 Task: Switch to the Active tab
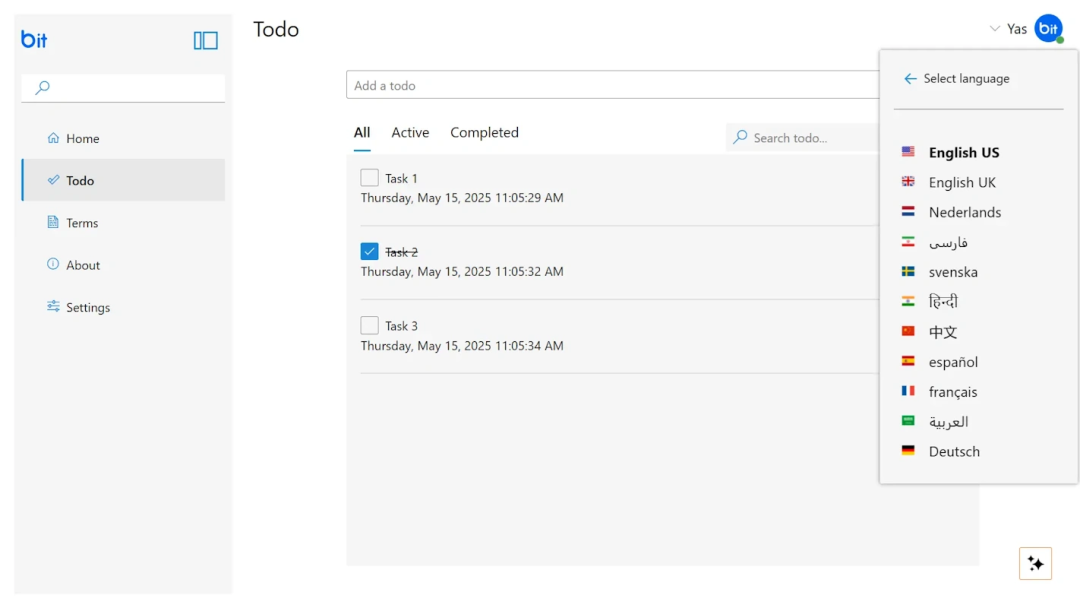pos(410,132)
